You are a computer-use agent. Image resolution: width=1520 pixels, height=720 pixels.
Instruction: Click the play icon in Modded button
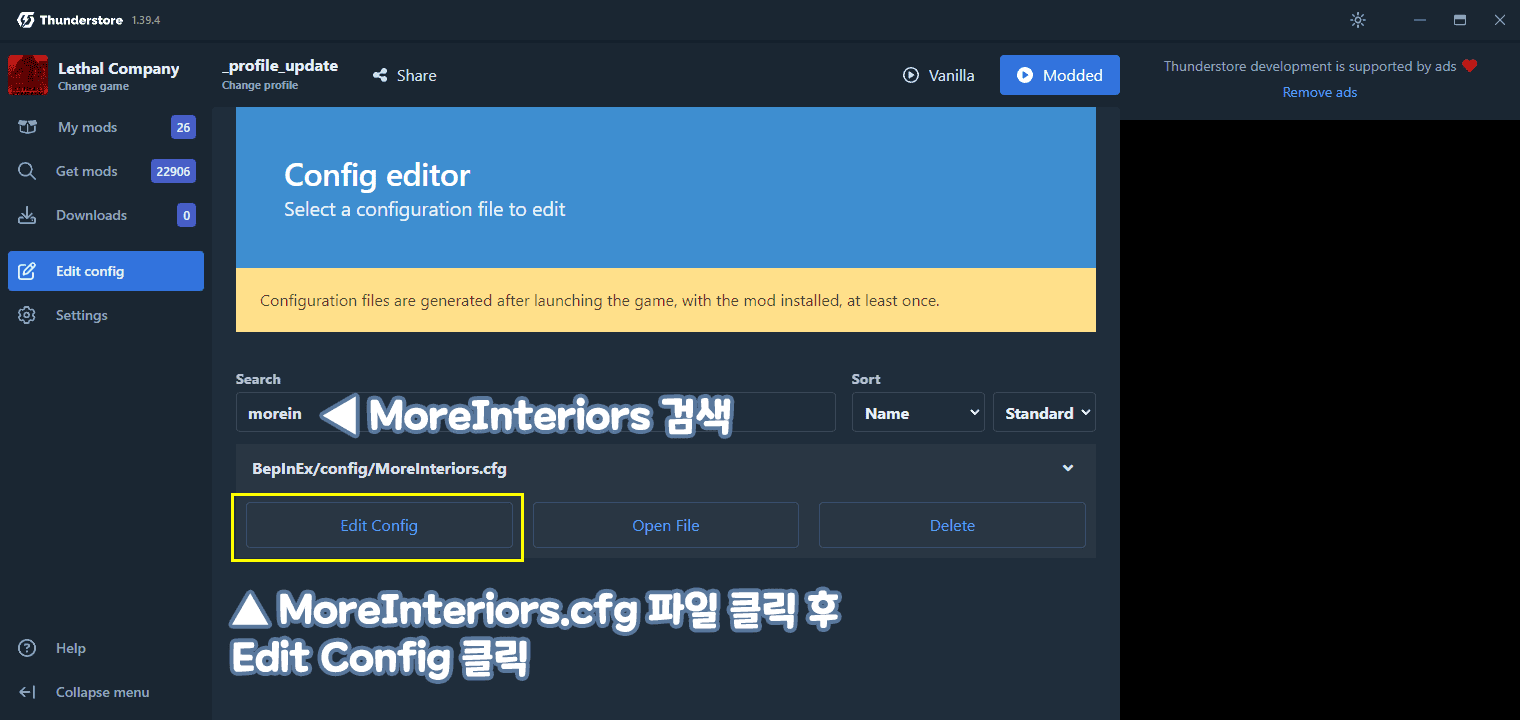click(1025, 75)
